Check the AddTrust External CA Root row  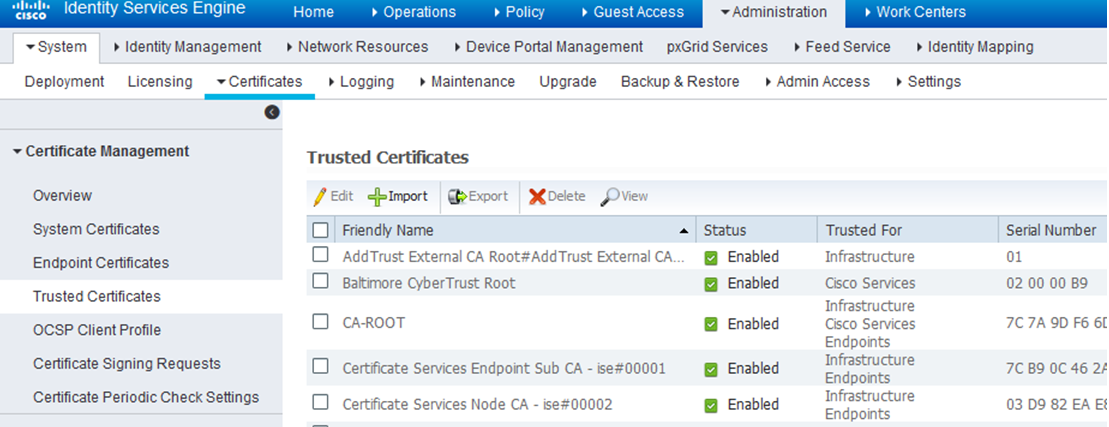pos(320,255)
